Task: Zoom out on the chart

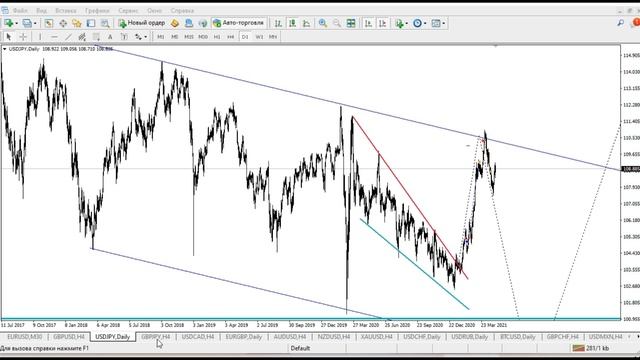Action: [336, 23]
